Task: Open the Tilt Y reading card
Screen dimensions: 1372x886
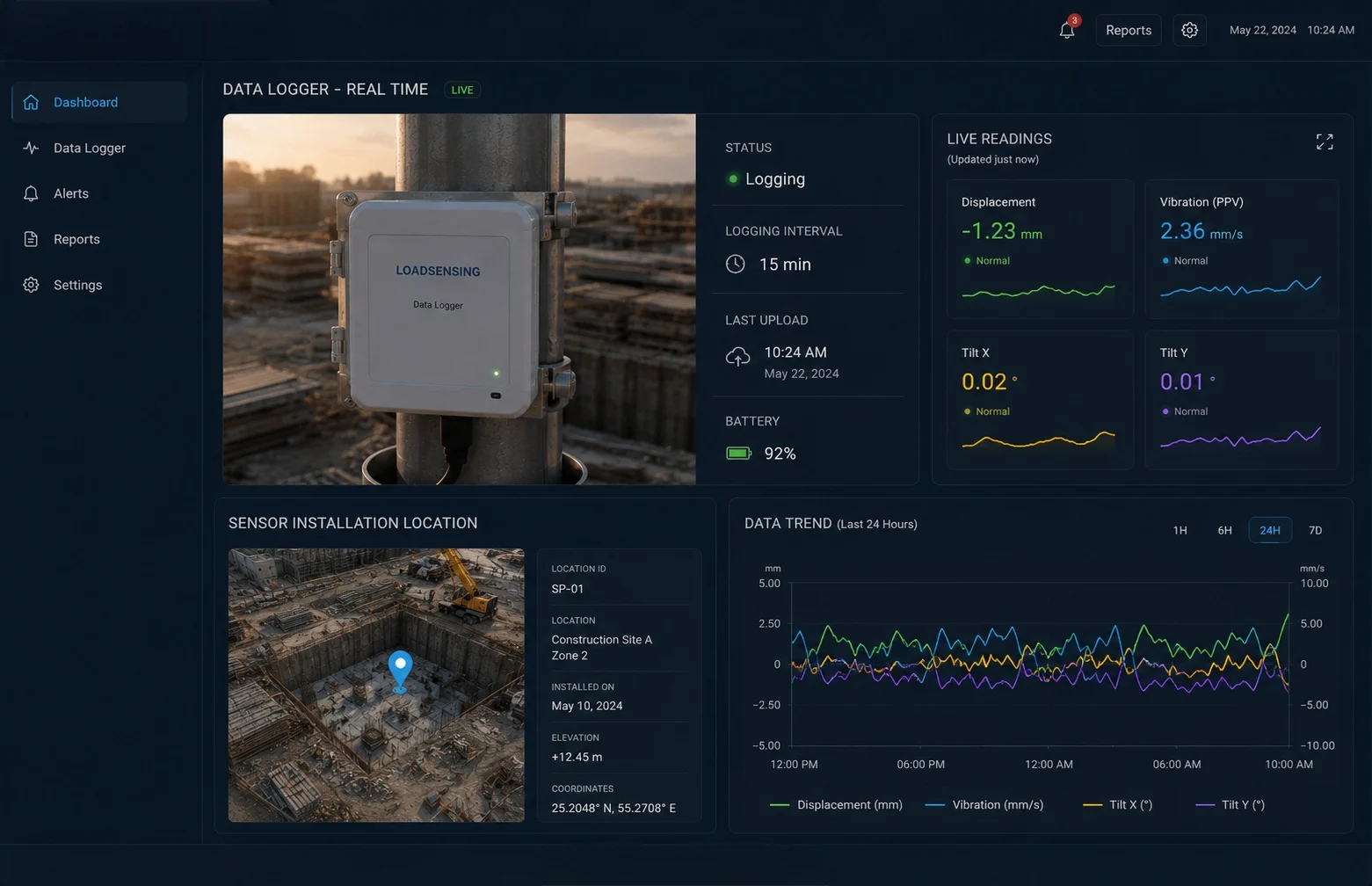Action: (1241, 400)
